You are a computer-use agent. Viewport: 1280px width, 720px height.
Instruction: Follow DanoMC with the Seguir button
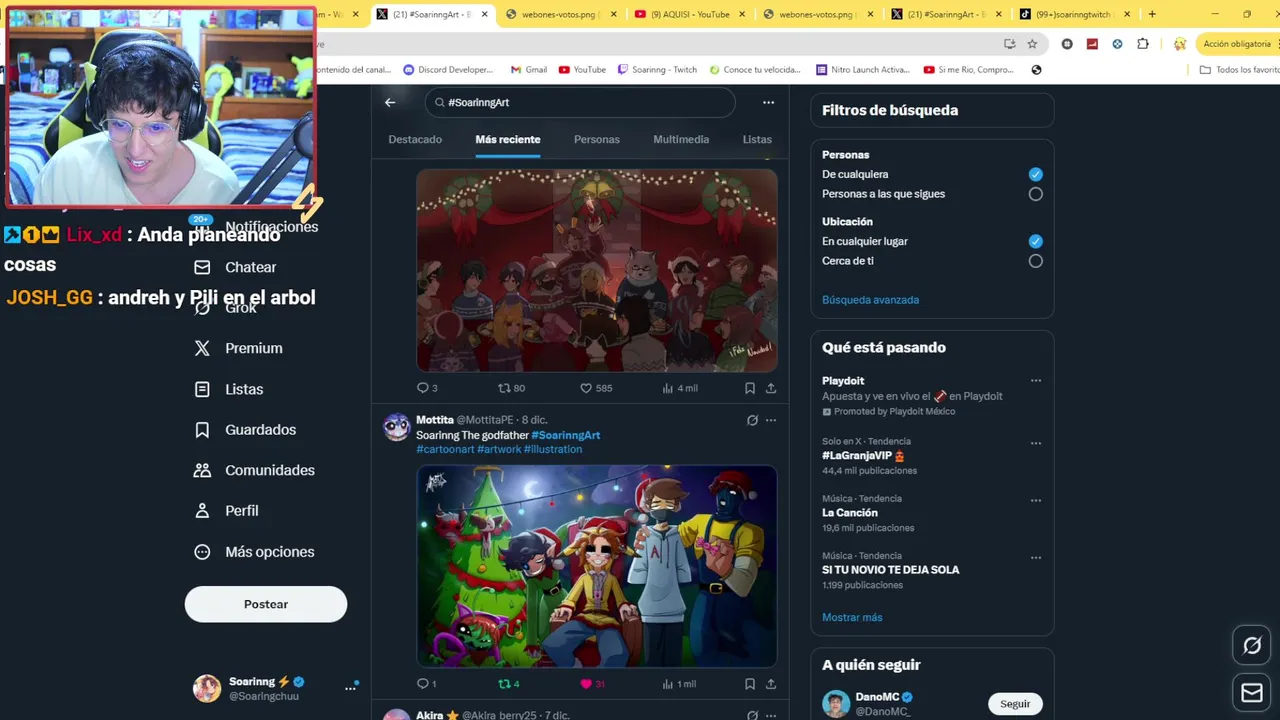[1015, 704]
